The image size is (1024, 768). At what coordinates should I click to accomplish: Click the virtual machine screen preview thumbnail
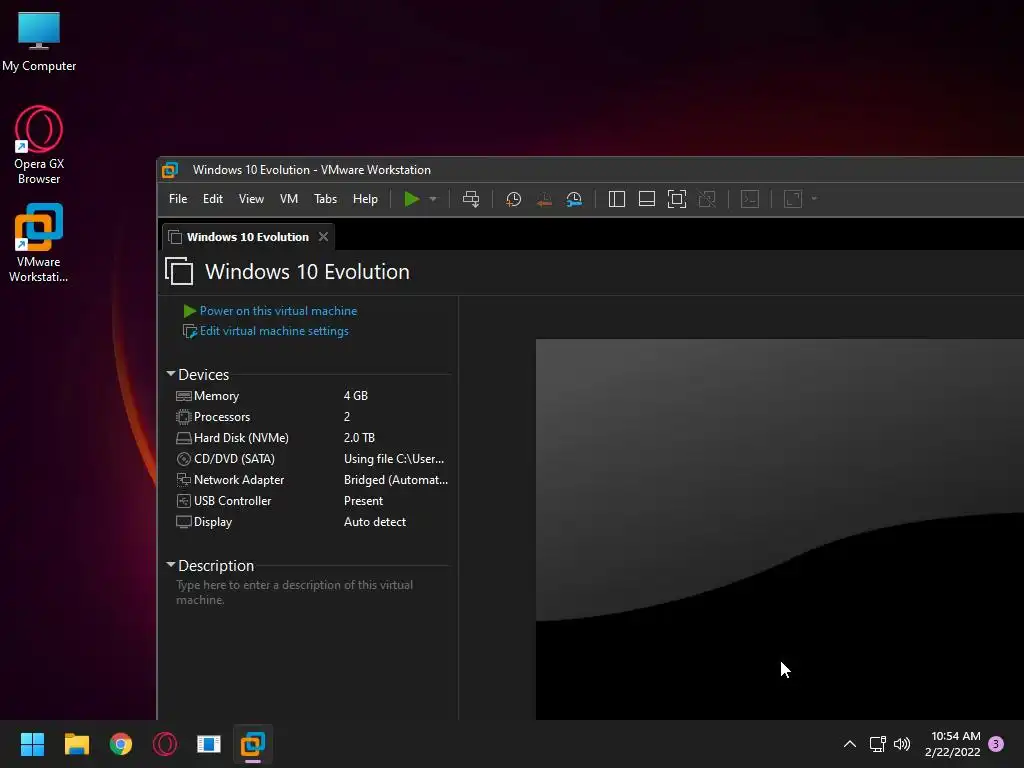(x=780, y=529)
